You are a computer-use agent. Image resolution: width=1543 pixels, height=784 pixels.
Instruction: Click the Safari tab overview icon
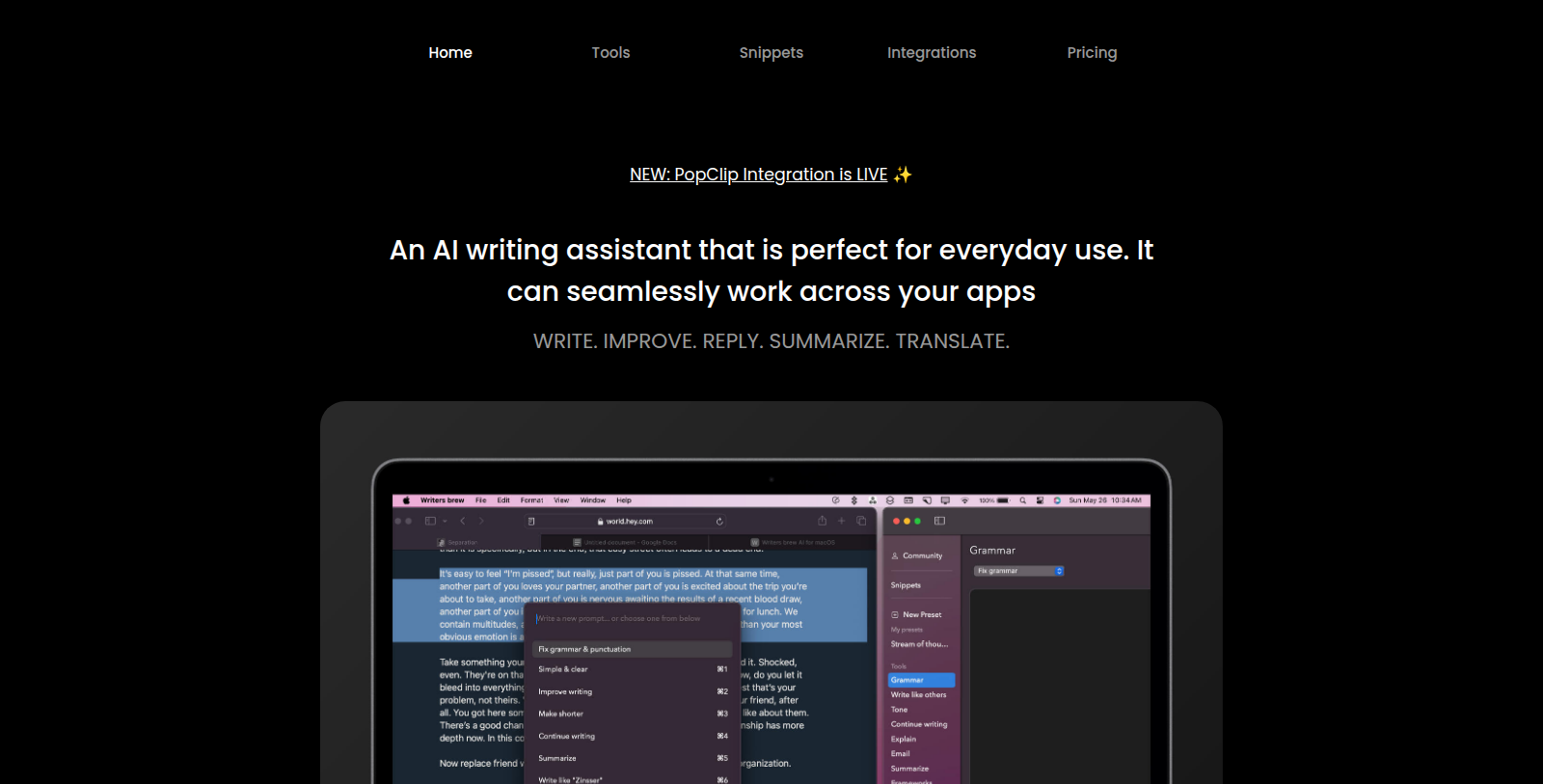point(861,521)
